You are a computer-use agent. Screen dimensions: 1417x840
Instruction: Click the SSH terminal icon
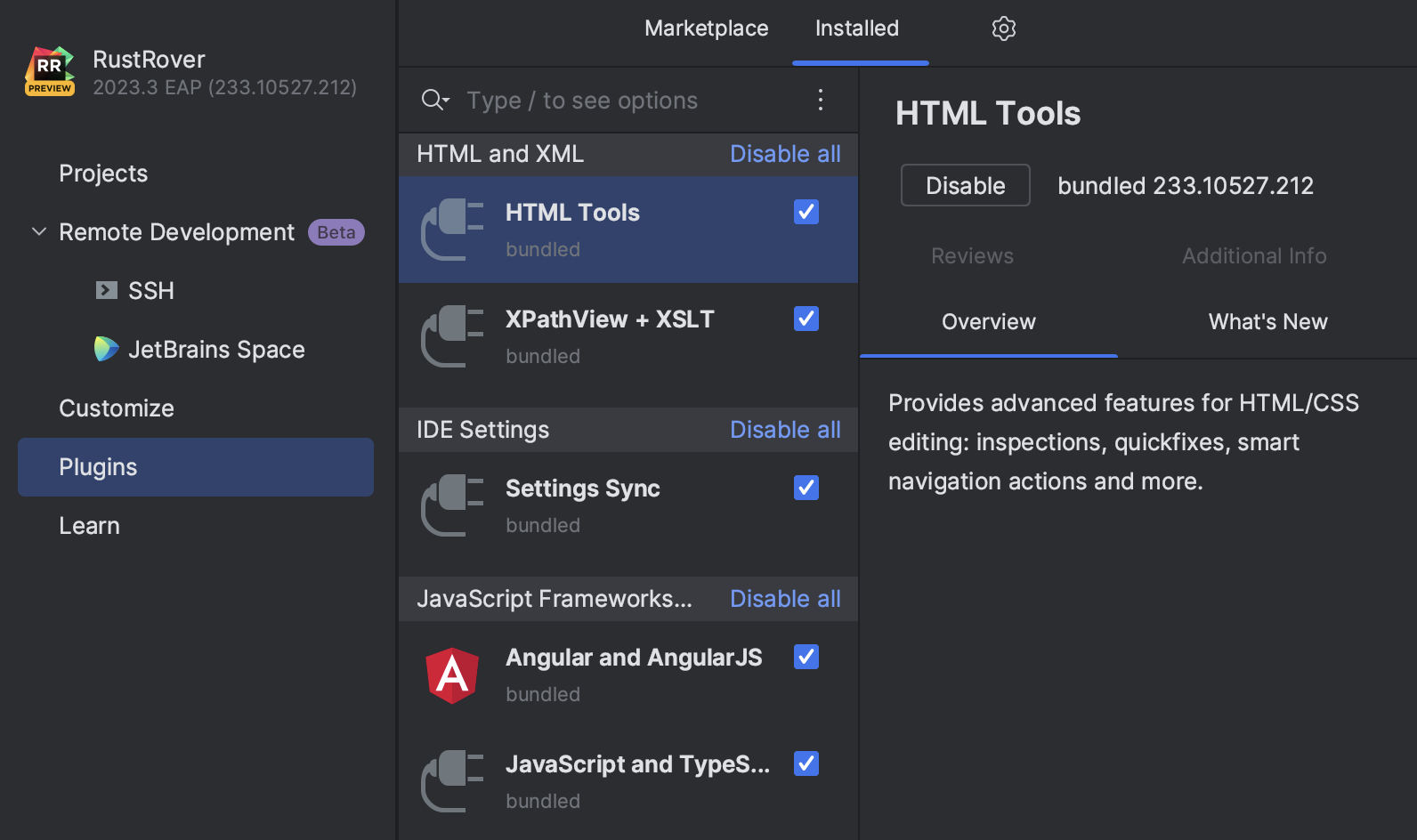point(107,290)
